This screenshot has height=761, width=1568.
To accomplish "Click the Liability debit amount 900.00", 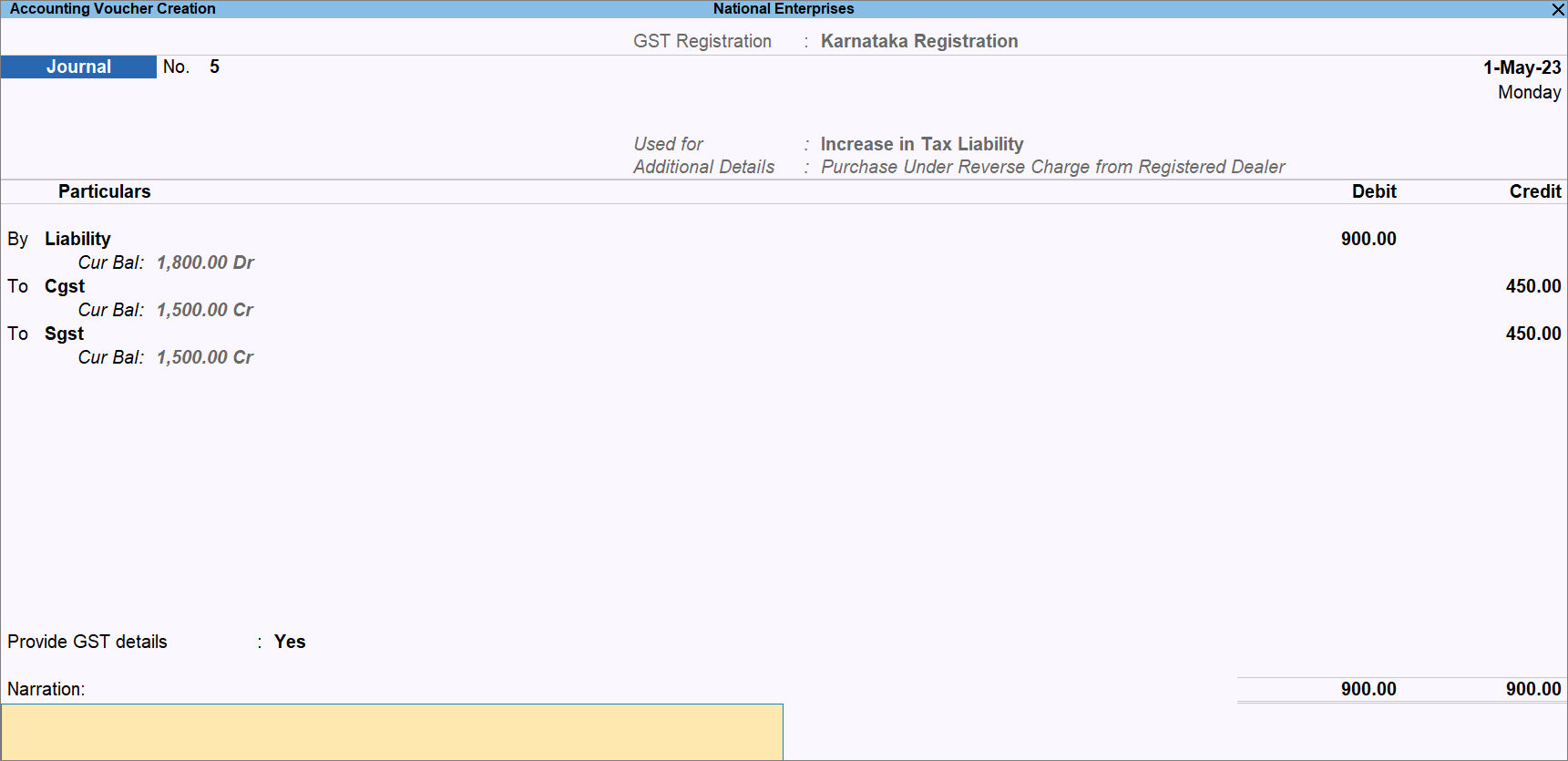I will 1368,239.
